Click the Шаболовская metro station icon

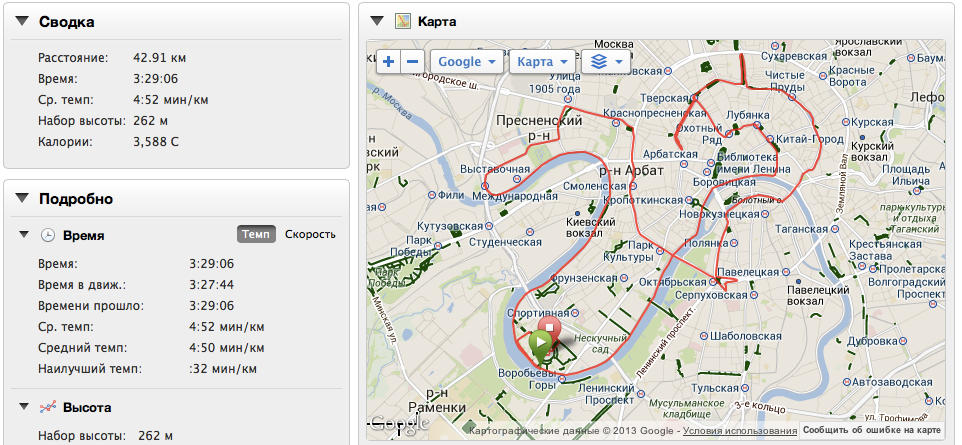[x=703, y=335]
